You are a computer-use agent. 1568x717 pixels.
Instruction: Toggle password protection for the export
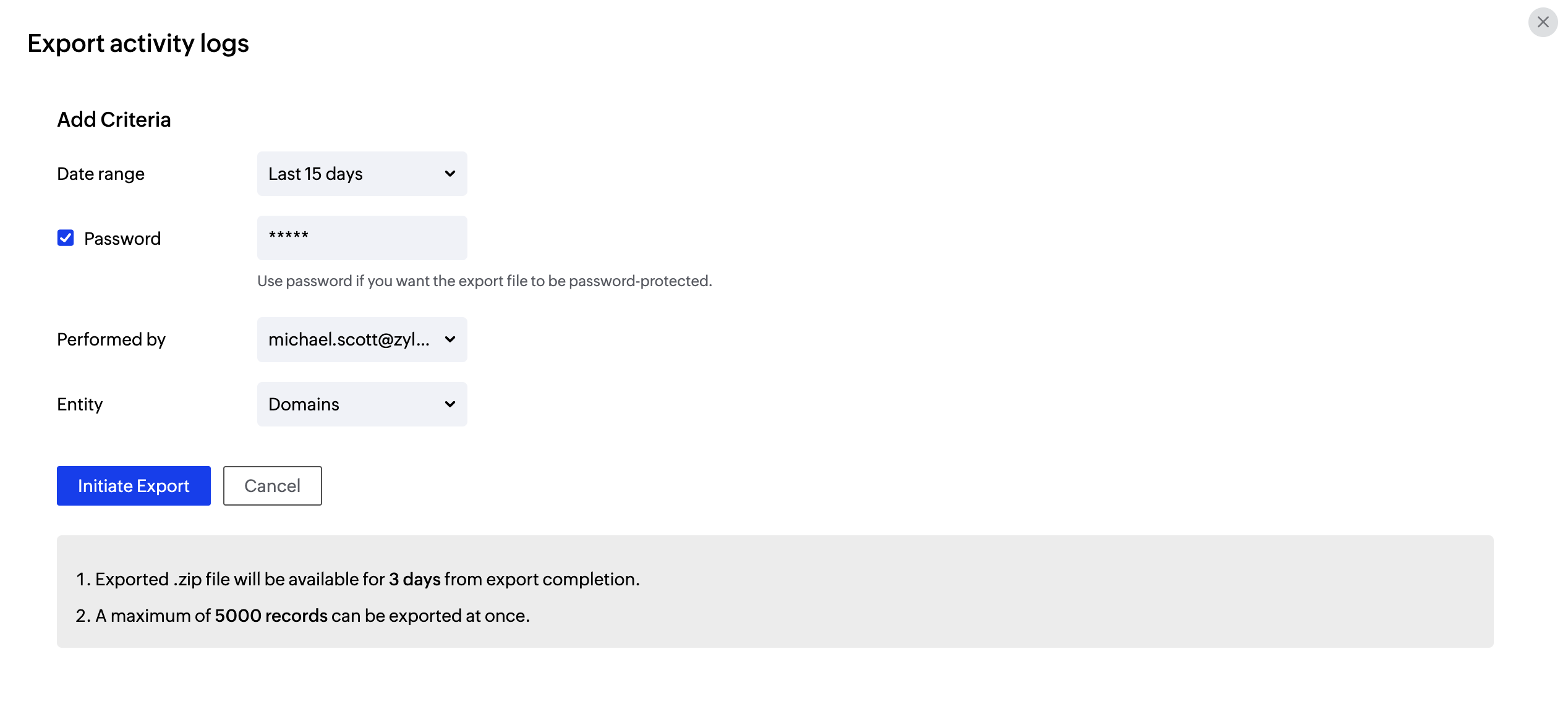point(66,238)
